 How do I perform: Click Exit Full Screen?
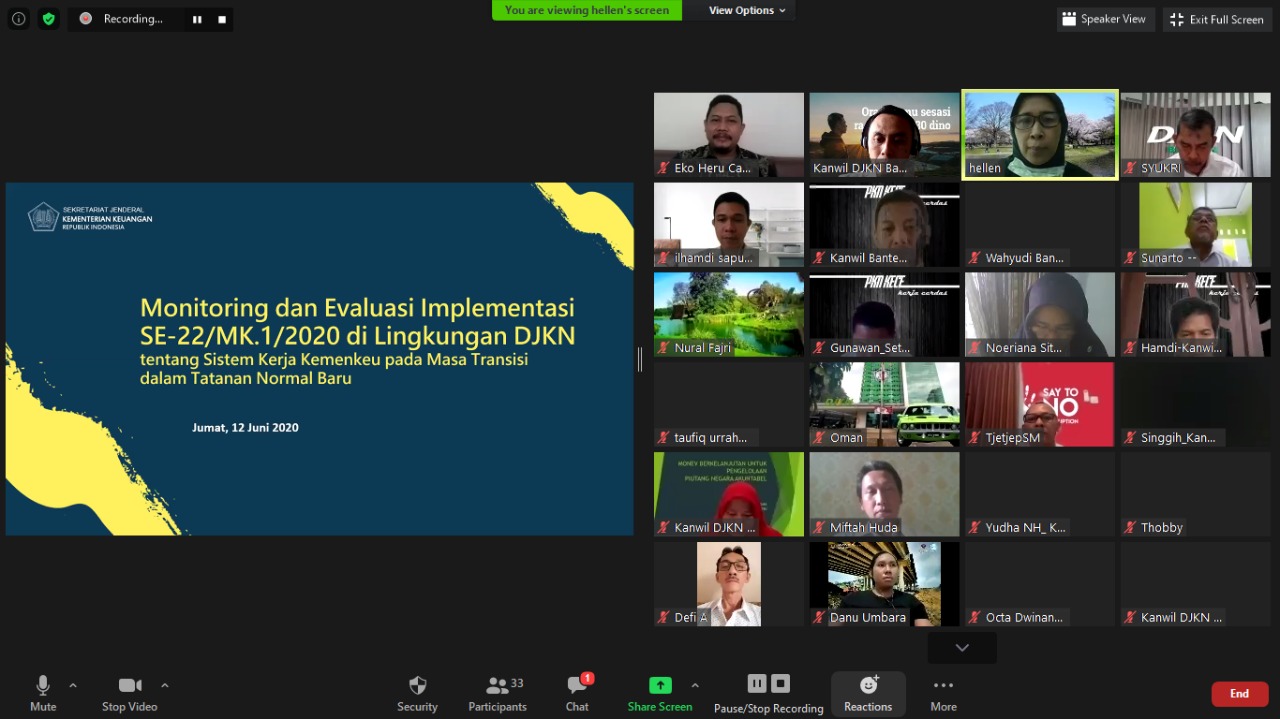1217,19
